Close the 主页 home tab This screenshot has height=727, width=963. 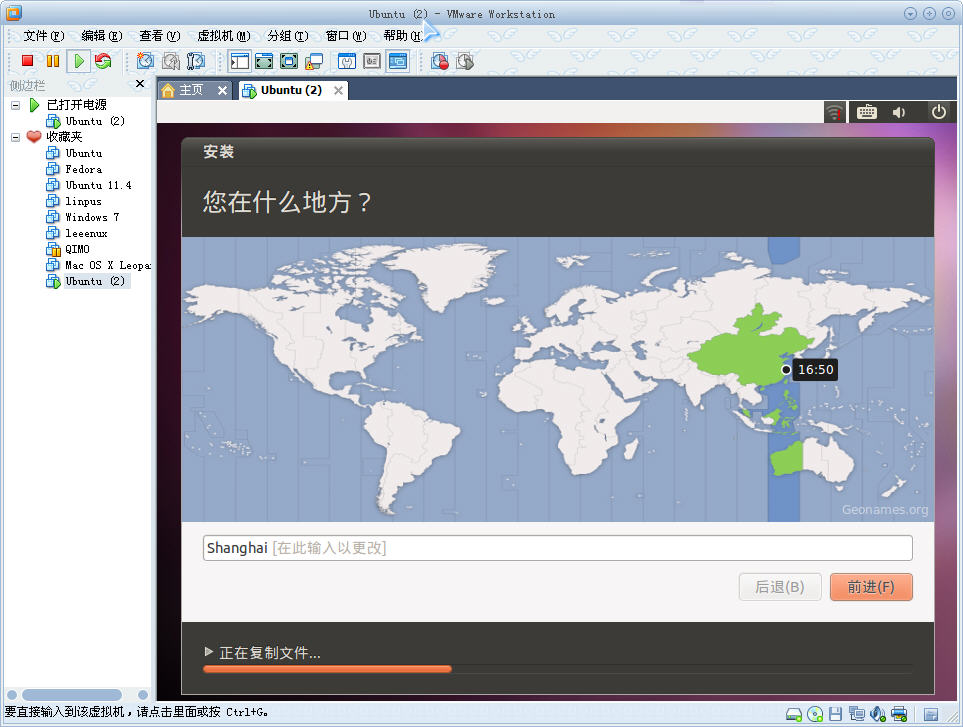222,90
